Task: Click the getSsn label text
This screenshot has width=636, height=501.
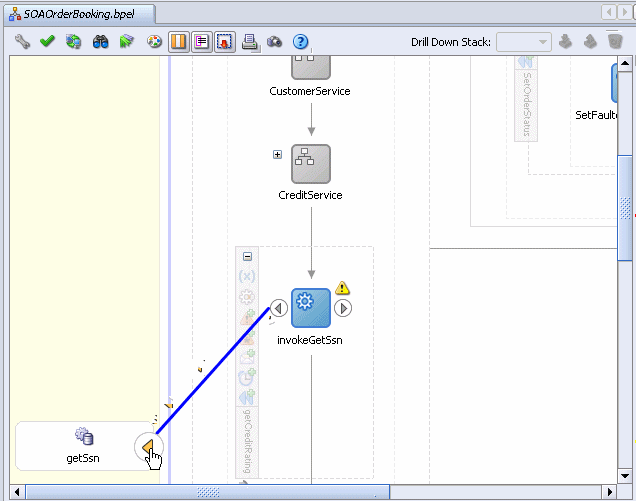Action: point(83,458)
